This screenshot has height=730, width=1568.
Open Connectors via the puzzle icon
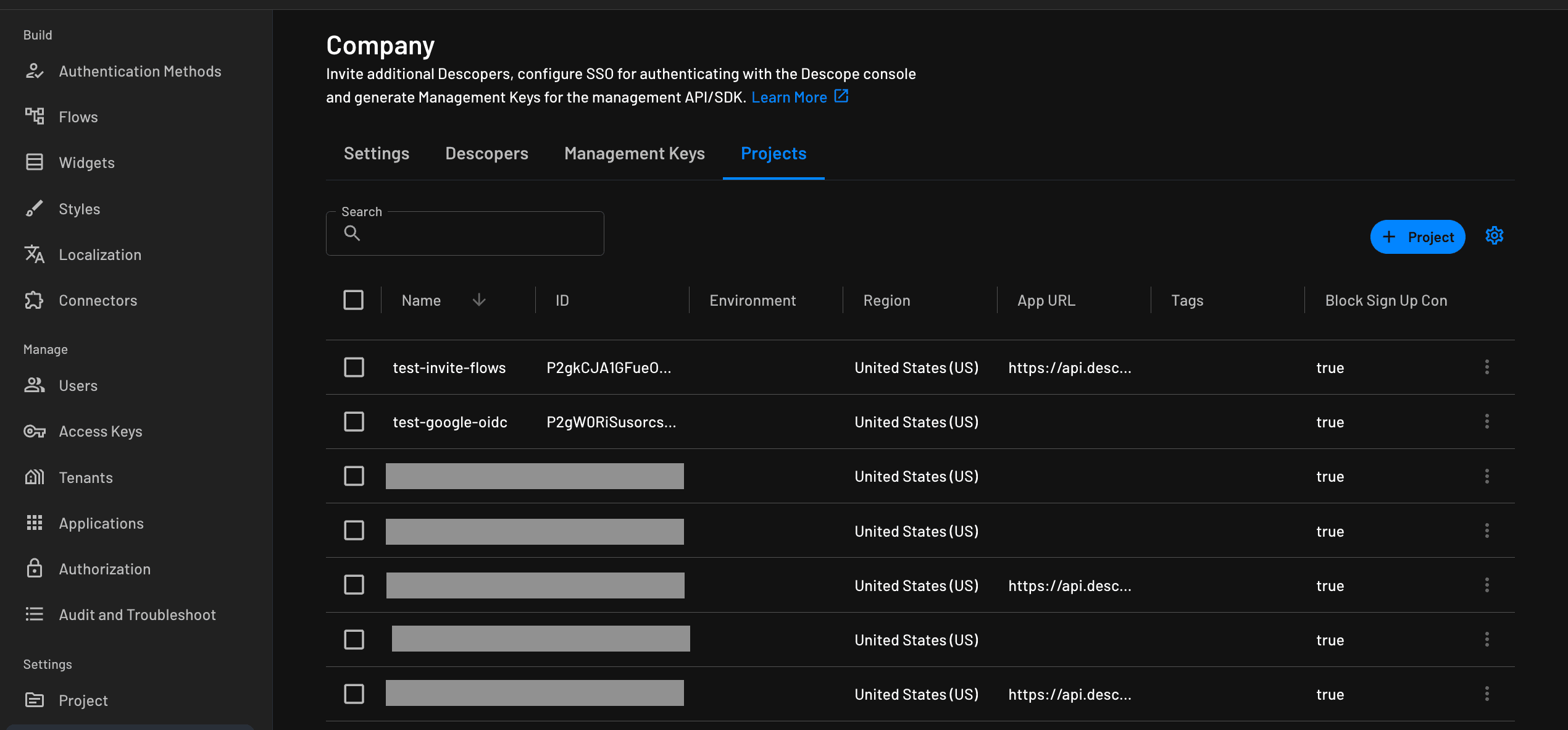pos(35,300)
